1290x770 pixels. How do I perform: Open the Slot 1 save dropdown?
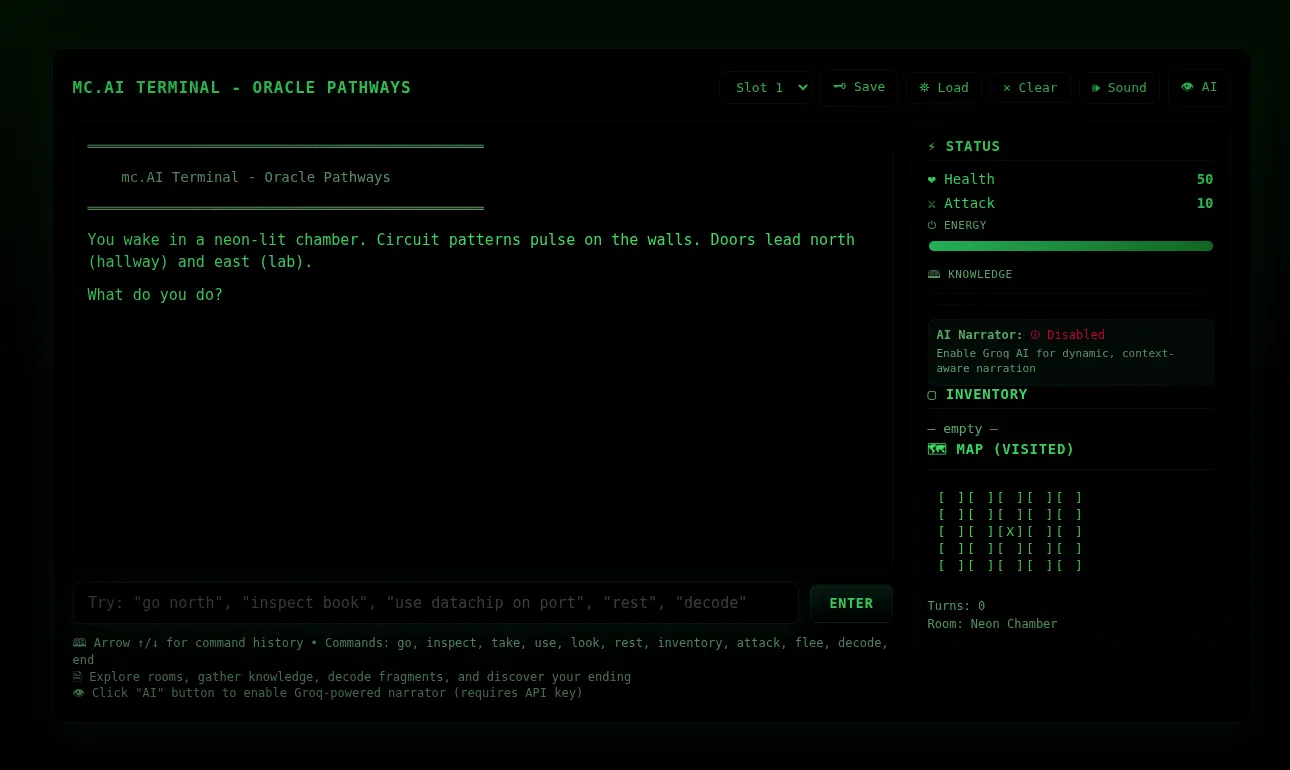(766, 87)
